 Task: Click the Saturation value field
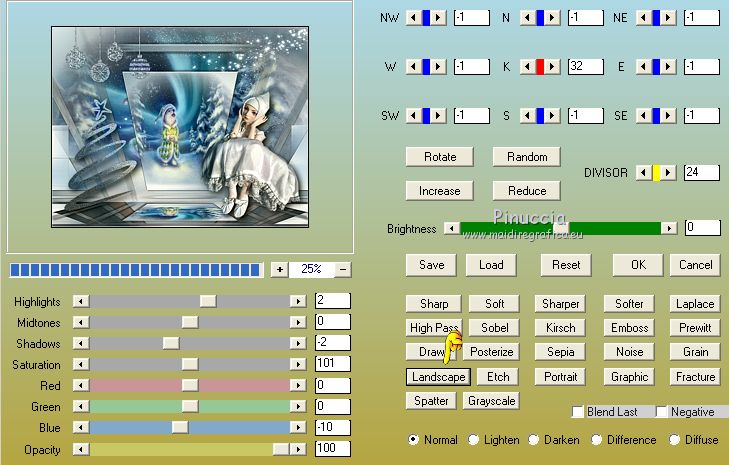pyautogui.click(x=333, y=363)
